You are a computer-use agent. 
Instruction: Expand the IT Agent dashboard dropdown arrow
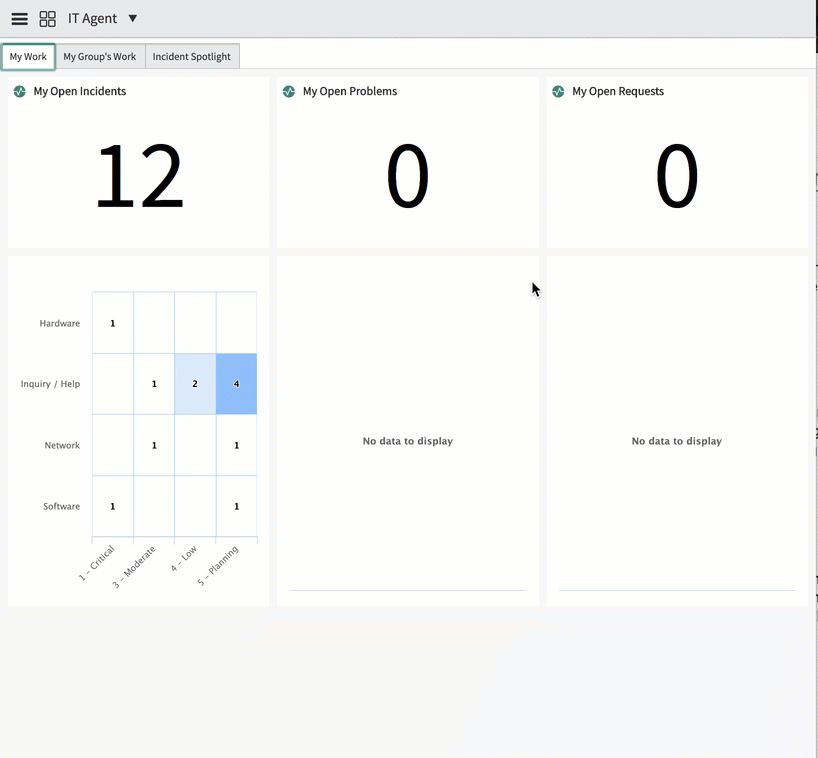pos(133,18)
